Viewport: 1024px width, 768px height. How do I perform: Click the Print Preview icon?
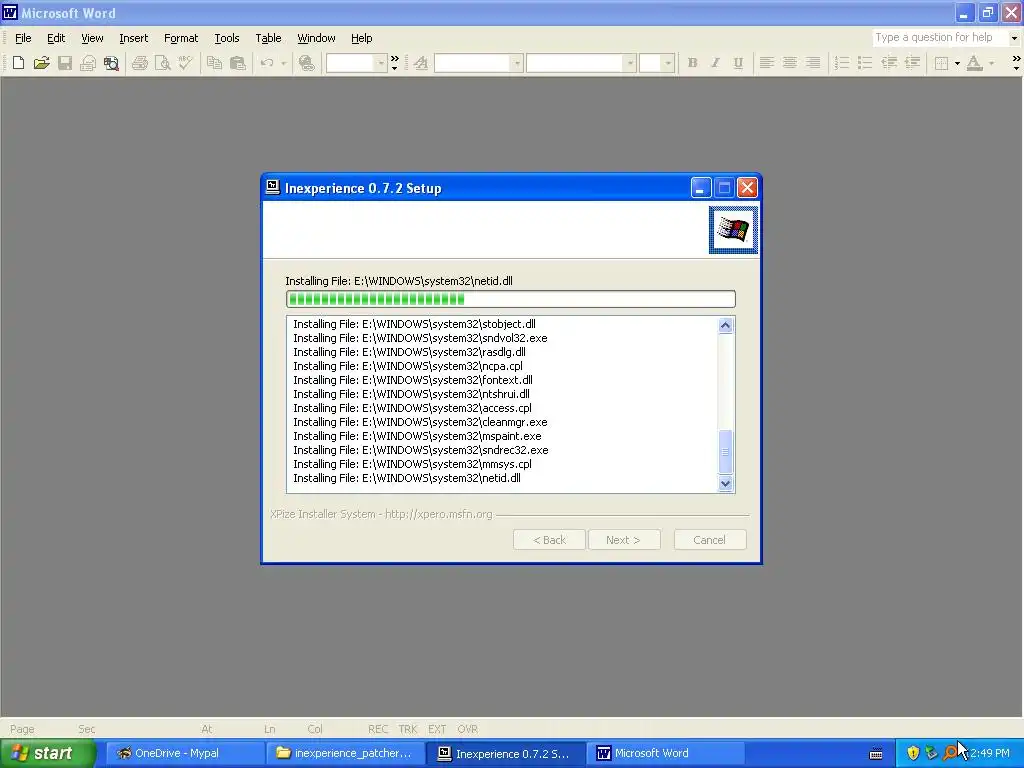click(163, 63)
